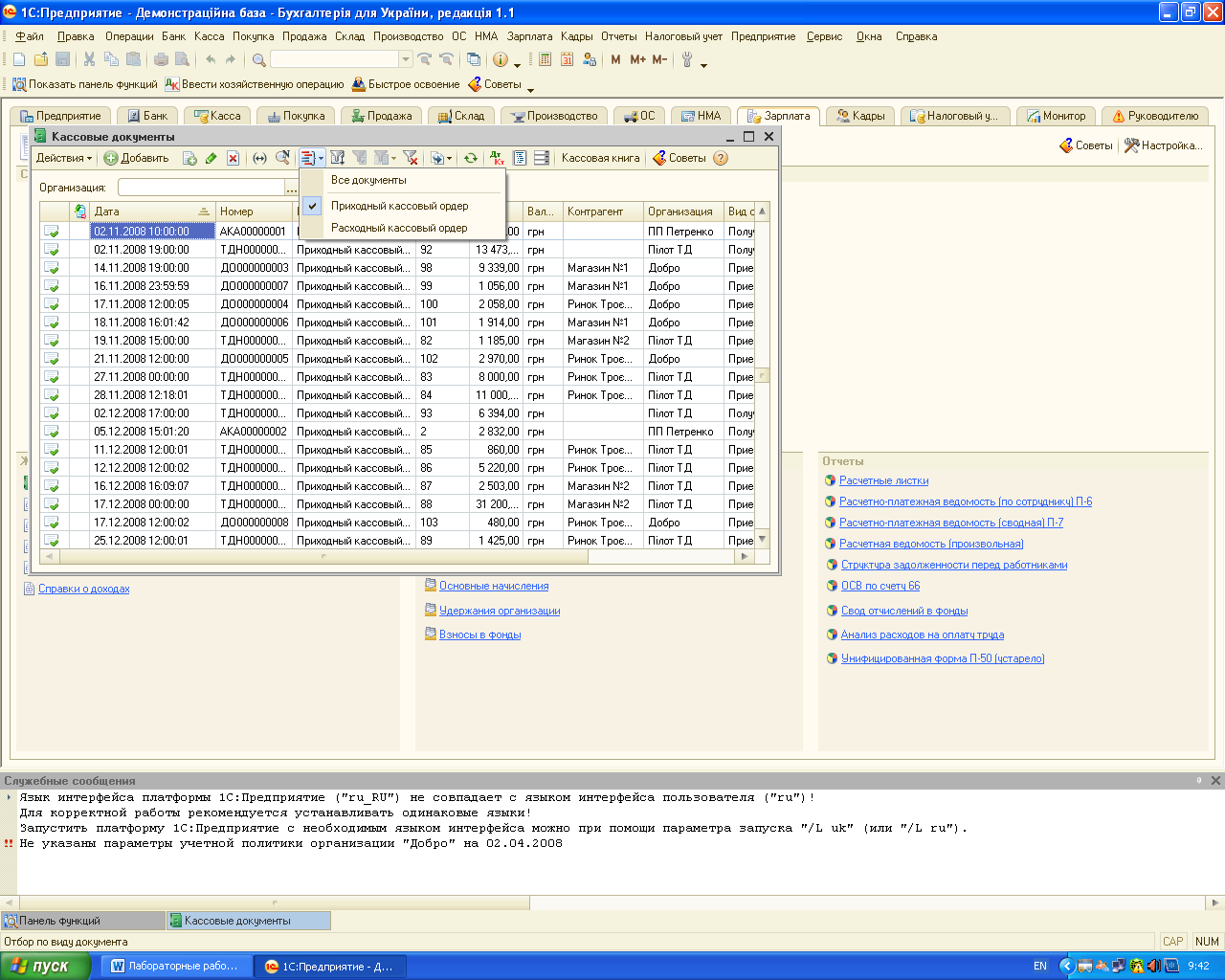Click the Настройка... button on function panel
This screenshot has width=1225, height=980.
tap(1163, 145)
